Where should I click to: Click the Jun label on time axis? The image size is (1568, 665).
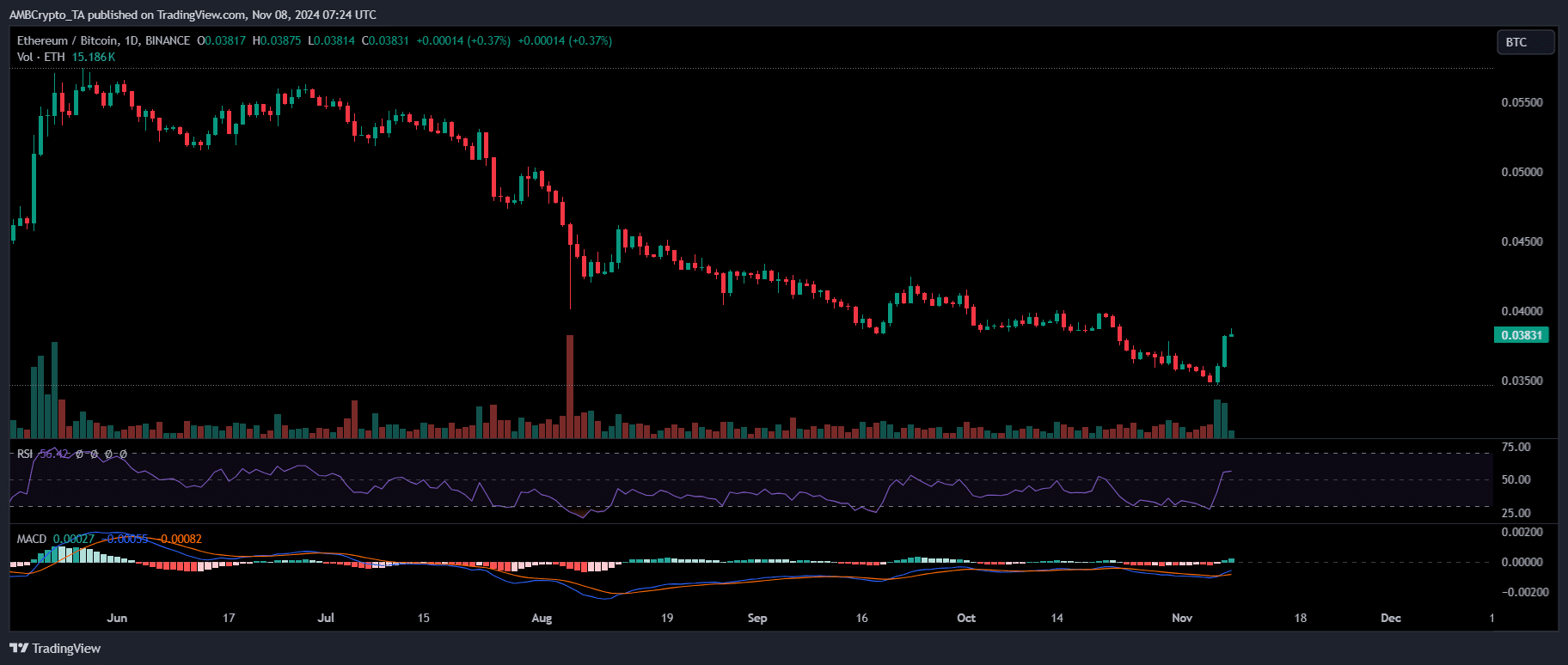point(117,618)
